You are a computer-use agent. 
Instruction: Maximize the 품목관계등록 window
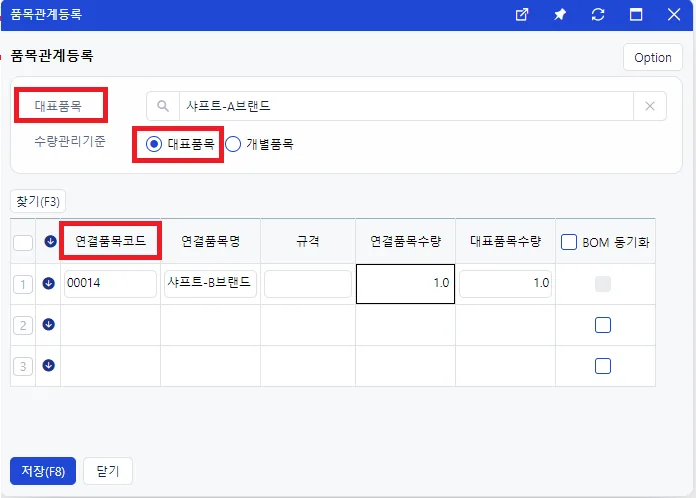pyautogui.click(x=636, y=15)
